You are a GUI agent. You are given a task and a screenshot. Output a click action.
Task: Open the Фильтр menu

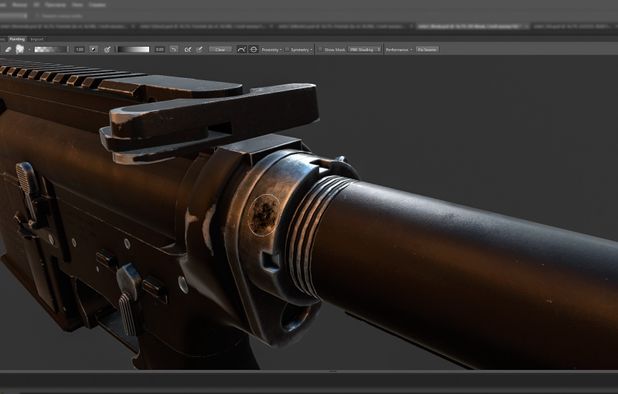pos(19,5)
